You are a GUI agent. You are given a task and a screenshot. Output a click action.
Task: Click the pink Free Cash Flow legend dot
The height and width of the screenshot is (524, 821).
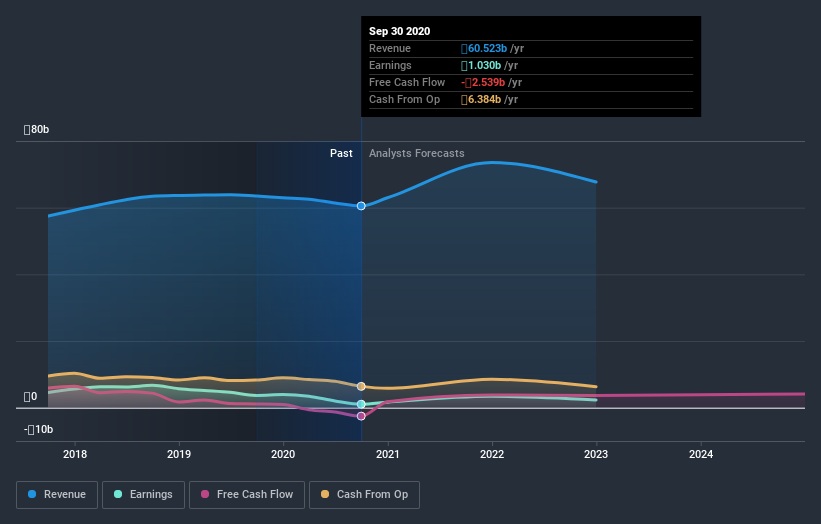(205, 494)
